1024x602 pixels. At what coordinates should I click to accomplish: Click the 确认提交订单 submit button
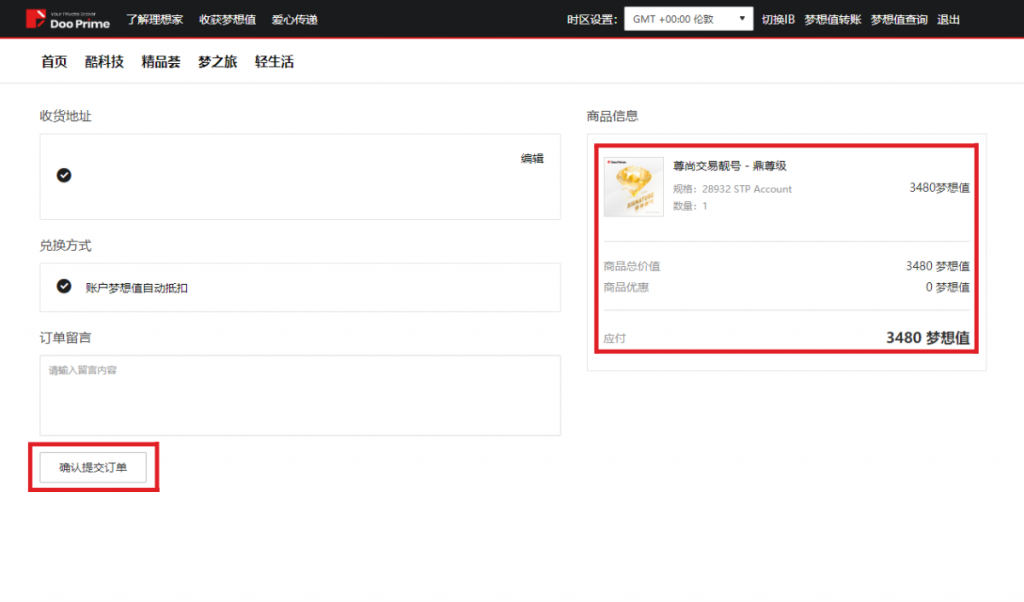coord(93,467)
